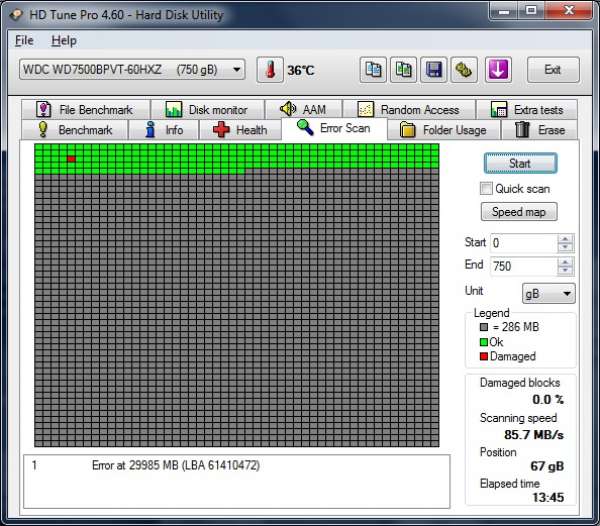Screen dimensions: 600x526
Task: Open the Help menu
Action: 64,41
